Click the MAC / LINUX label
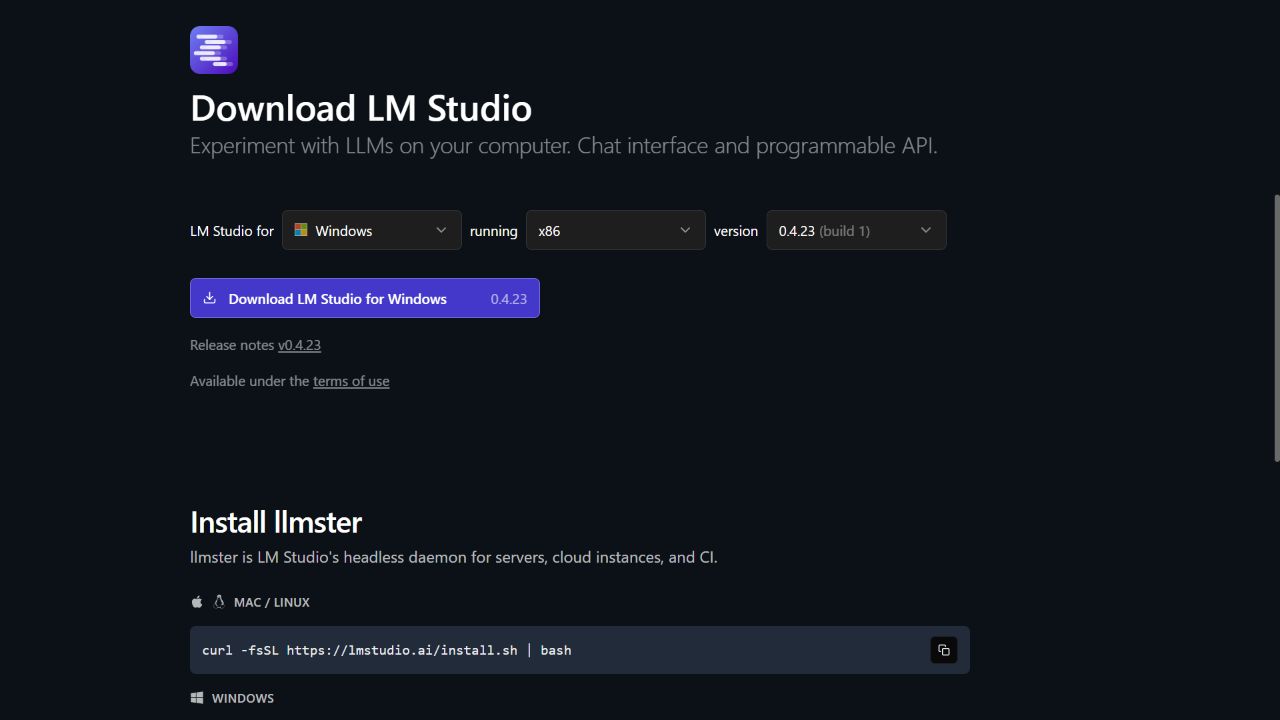The image size is (1280, 720). [272, 602]
